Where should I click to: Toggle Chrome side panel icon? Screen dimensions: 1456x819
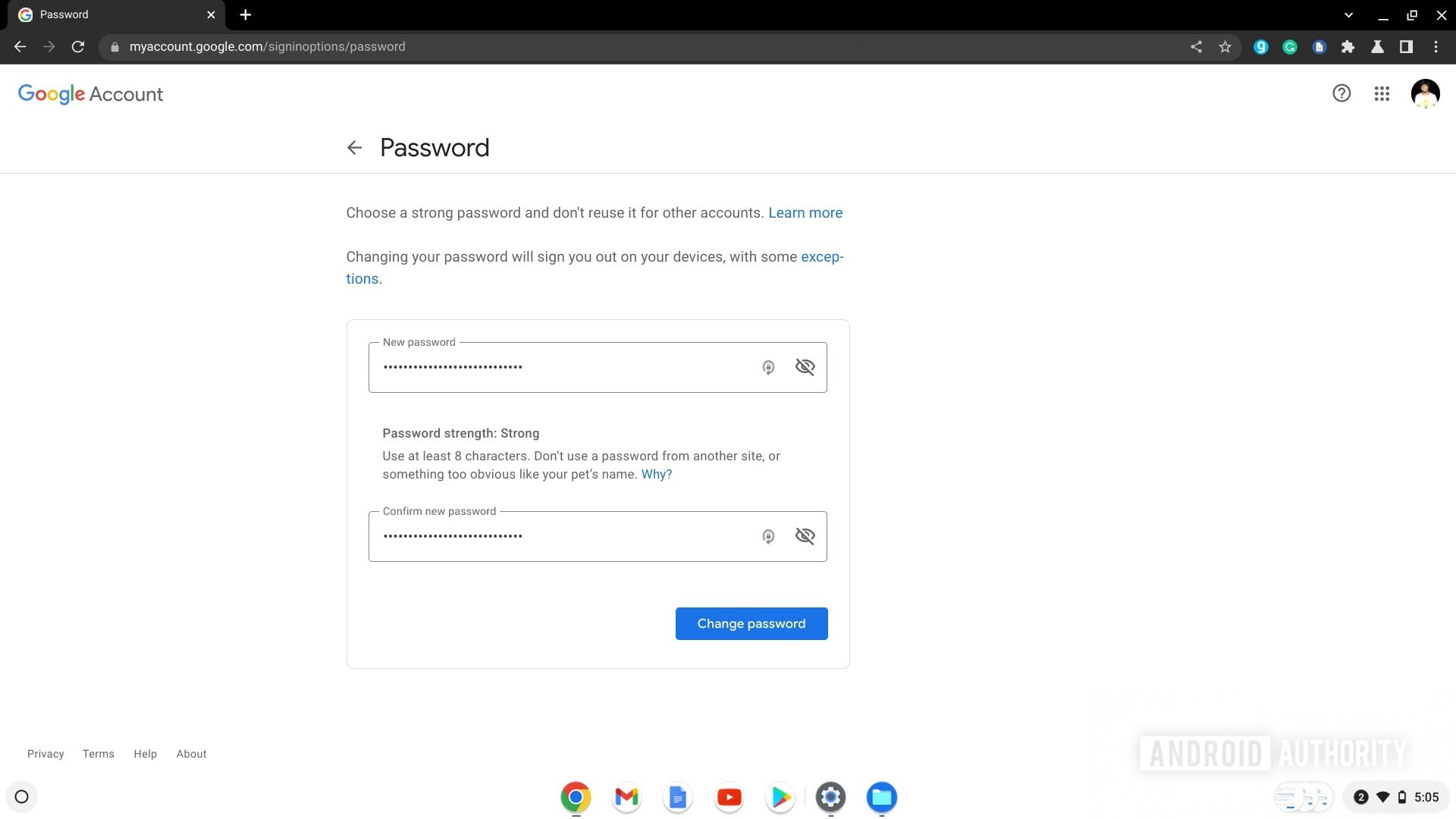point(1406,47)
